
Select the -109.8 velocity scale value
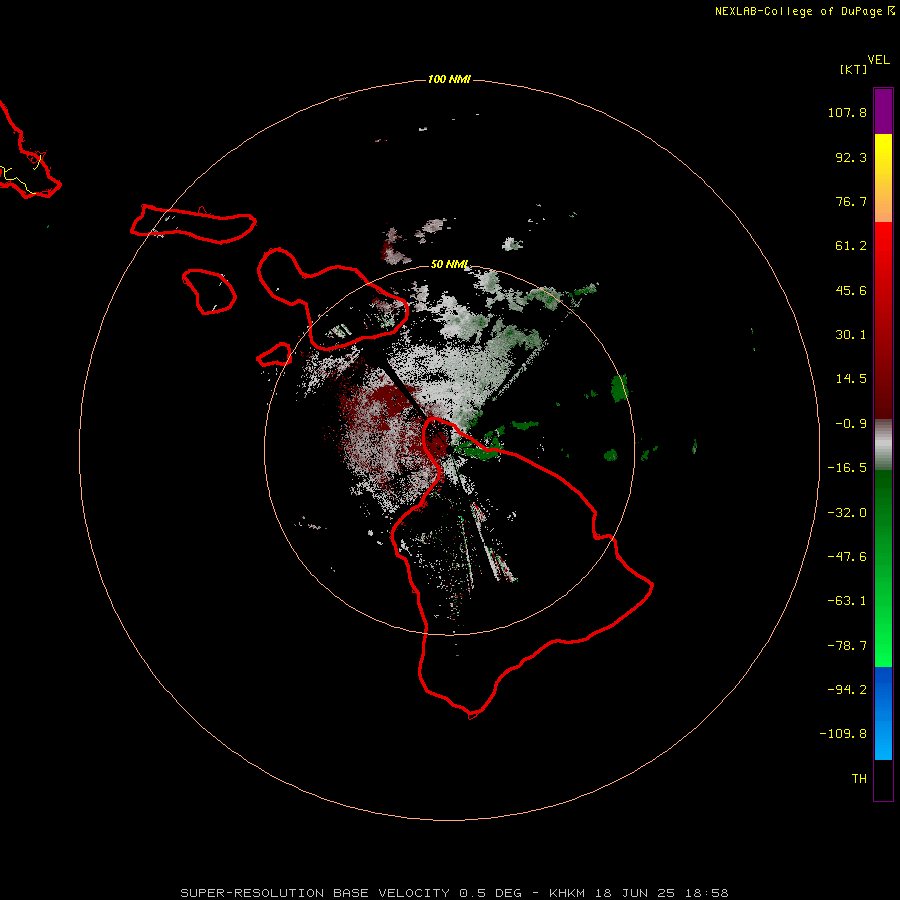coord(843,734)
